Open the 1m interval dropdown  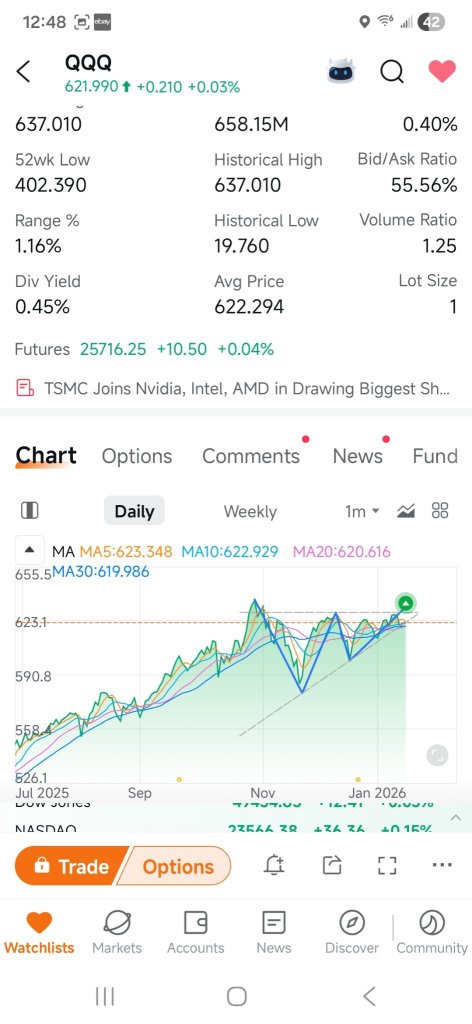coord(362,511)
